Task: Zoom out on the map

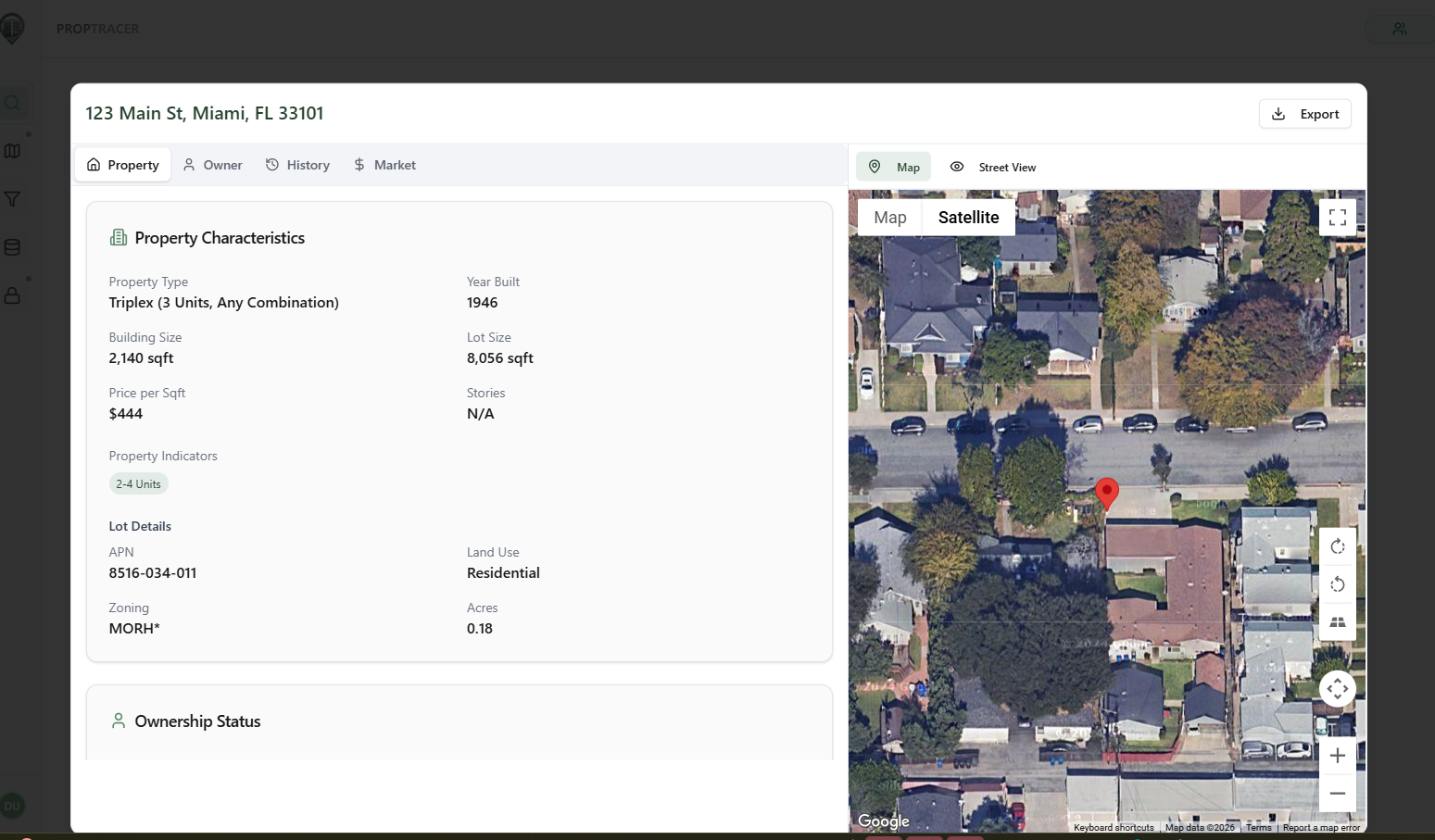Action: tap(1338, 794)
